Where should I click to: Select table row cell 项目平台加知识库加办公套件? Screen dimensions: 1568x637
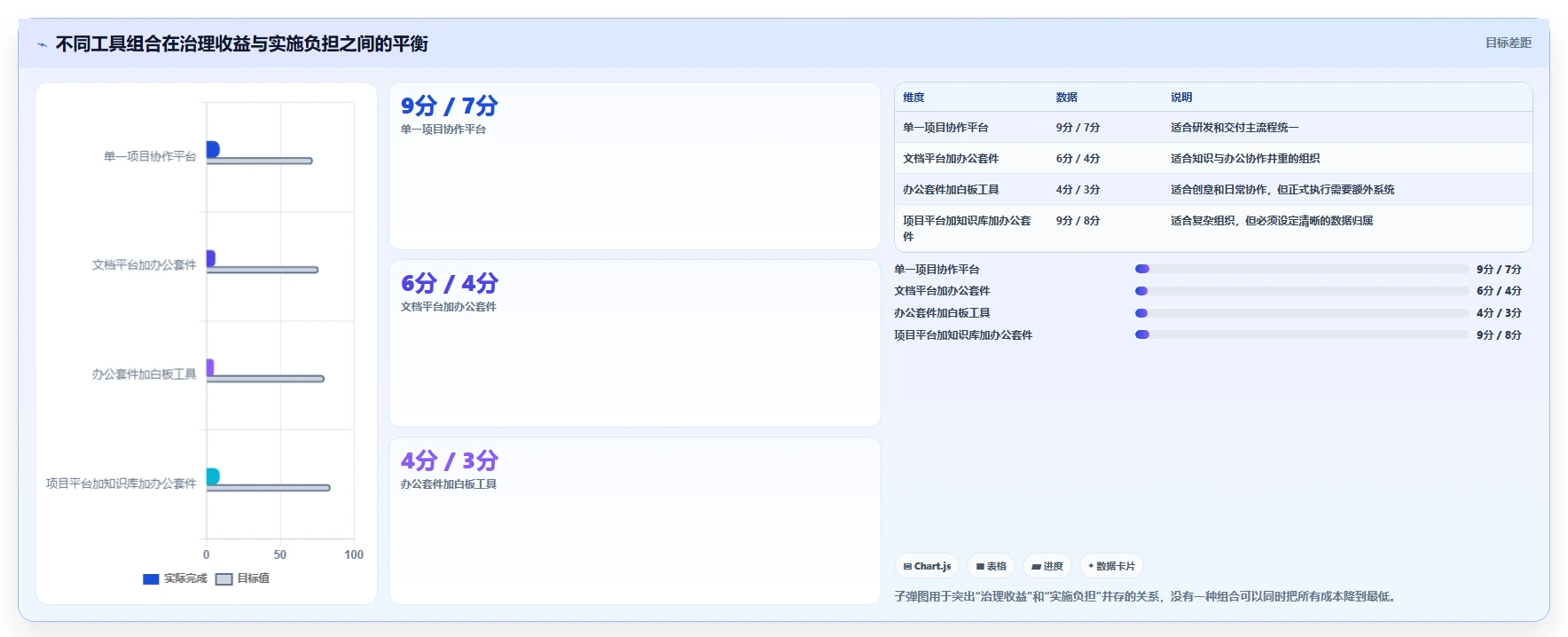pos(967,229)
